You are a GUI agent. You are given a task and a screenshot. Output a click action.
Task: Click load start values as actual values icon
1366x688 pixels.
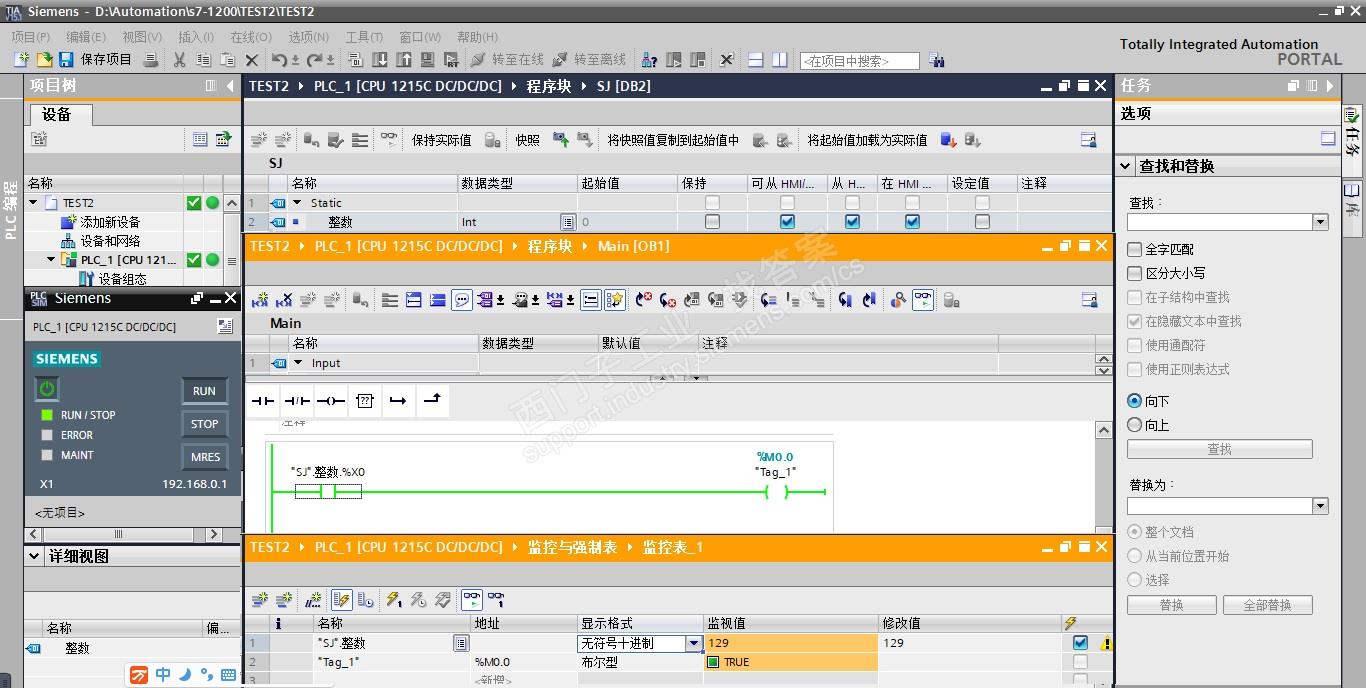(948, 140)
